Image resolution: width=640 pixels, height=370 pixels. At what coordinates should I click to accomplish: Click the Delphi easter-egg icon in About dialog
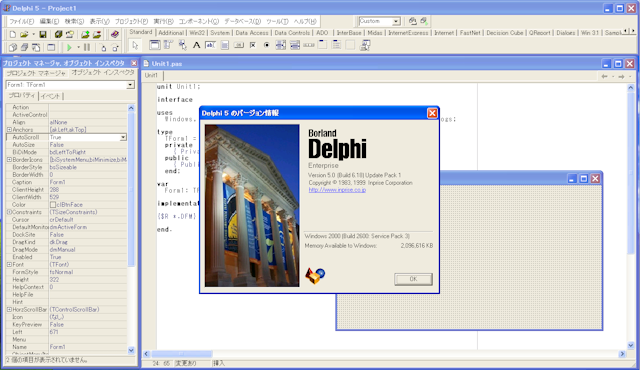[x=315, y=275]
